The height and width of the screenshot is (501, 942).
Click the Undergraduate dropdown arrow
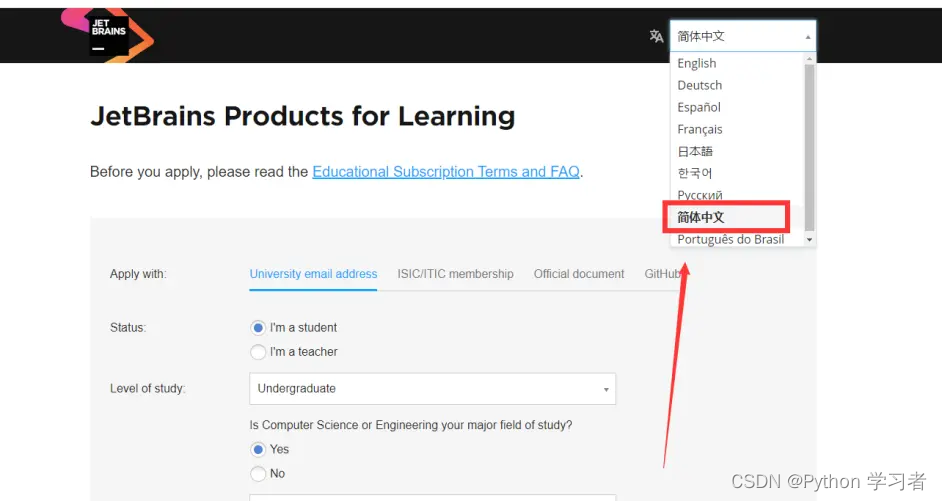606,389
